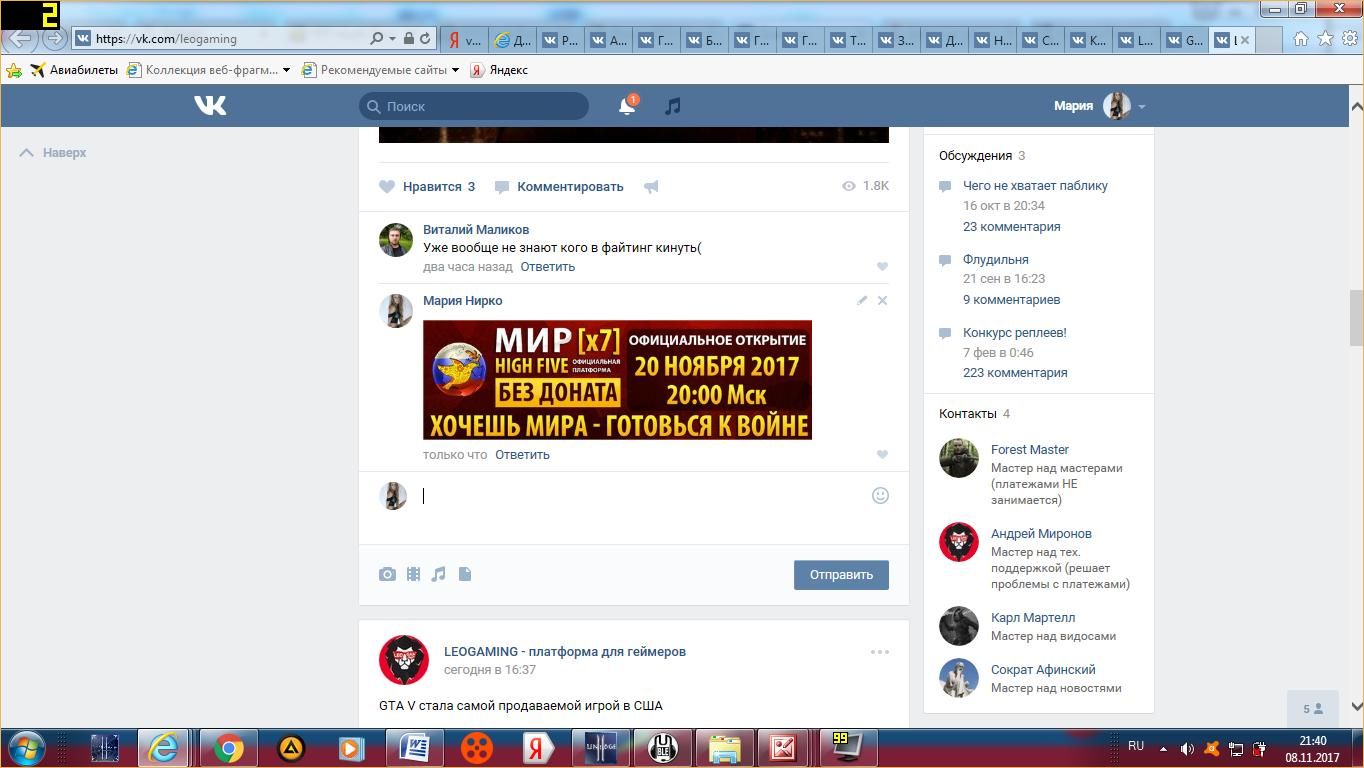1364x768 pixels.
Task: Add page to the favorites bar
Action: pos(14,70)
